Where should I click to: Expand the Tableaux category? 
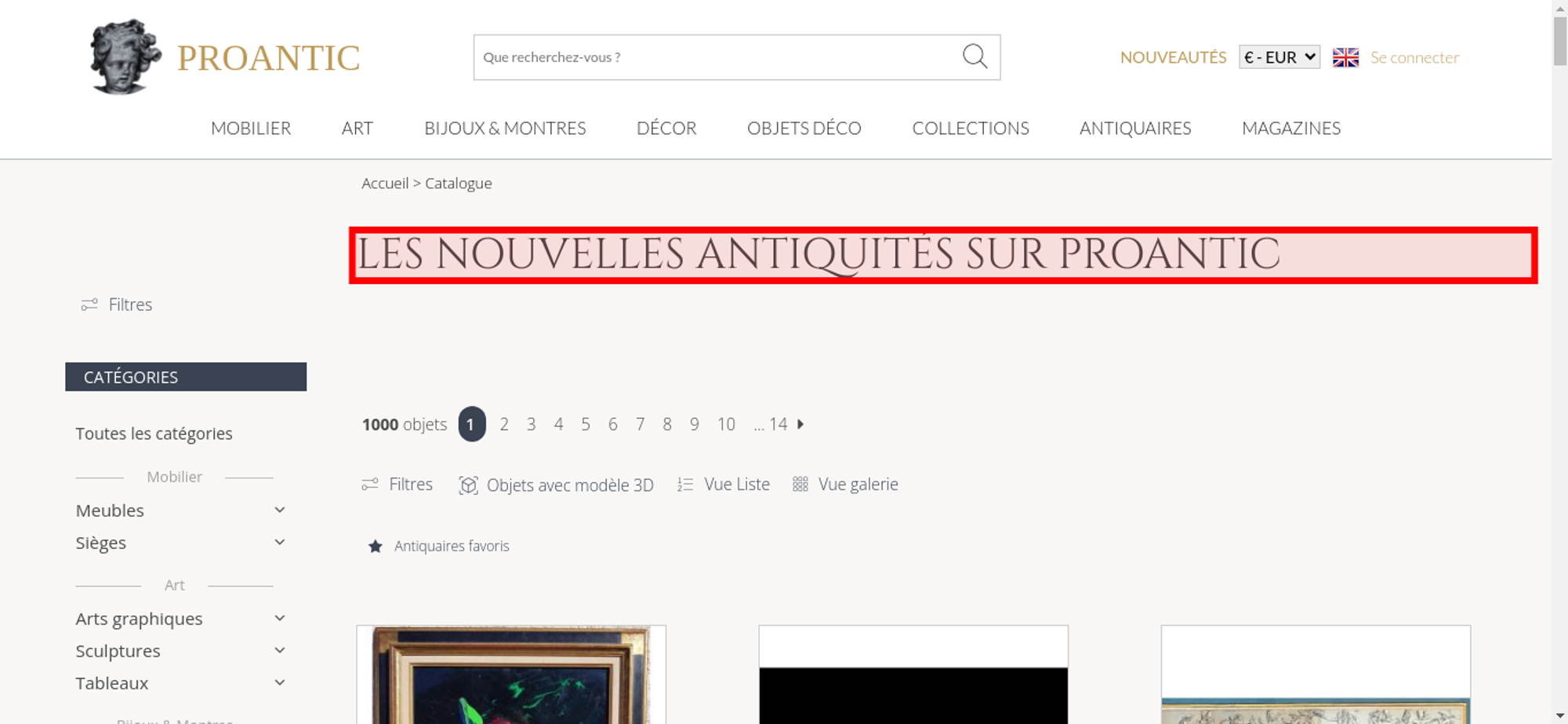tap(280, 682)
